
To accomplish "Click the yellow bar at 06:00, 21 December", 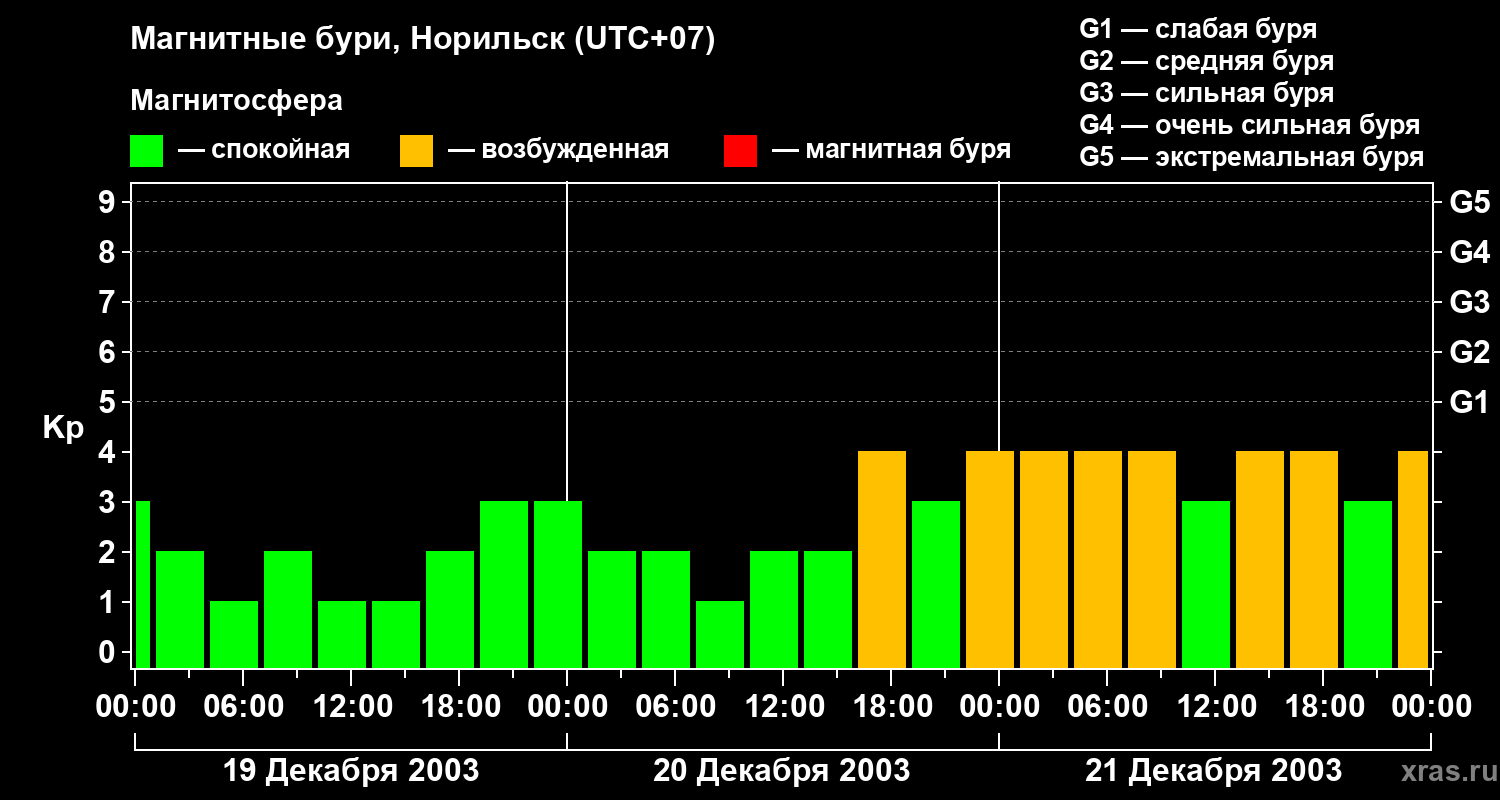I will pyautogui.click(x=1098, y=559).
